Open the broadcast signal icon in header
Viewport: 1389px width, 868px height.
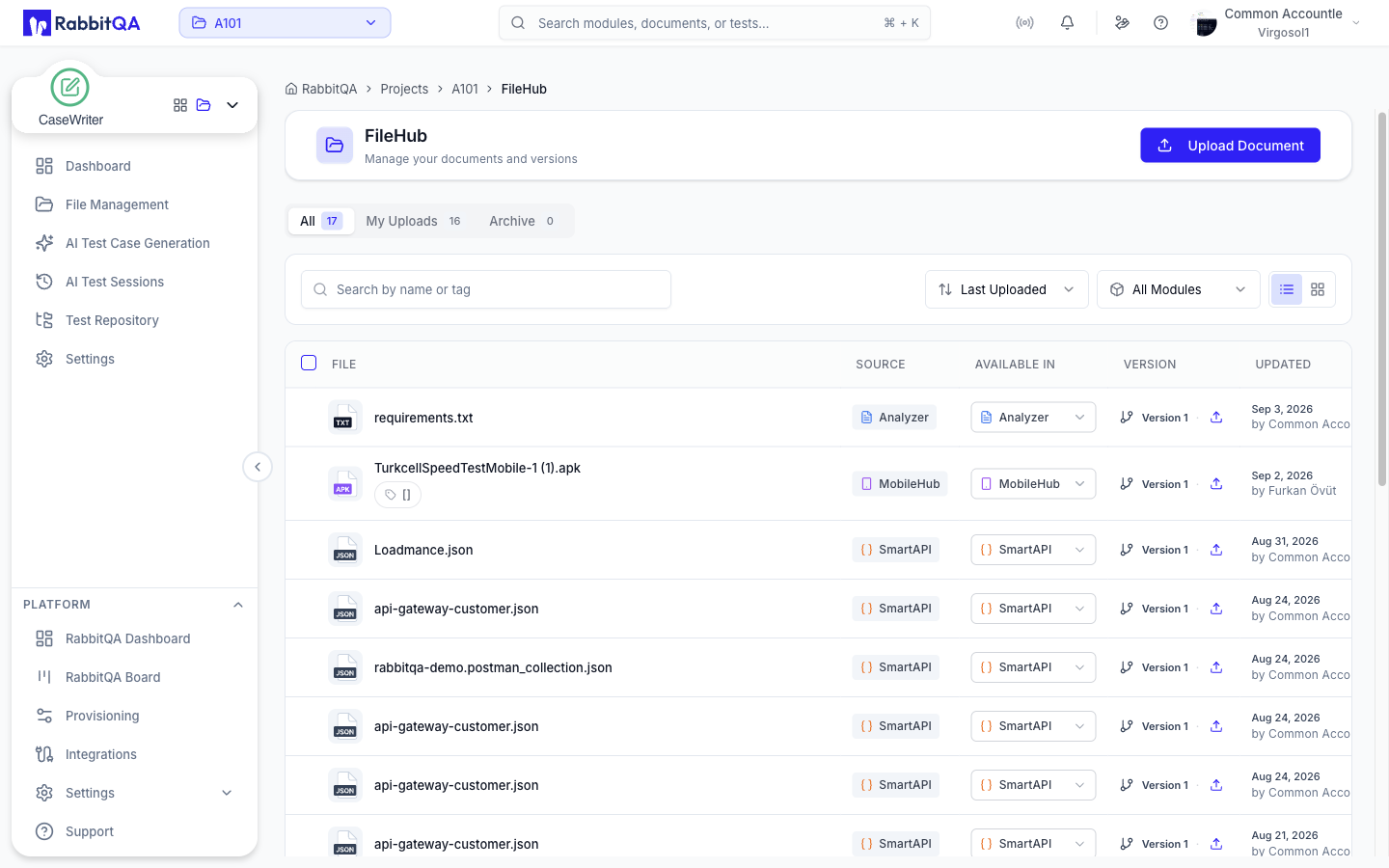tap(1024, 23)
